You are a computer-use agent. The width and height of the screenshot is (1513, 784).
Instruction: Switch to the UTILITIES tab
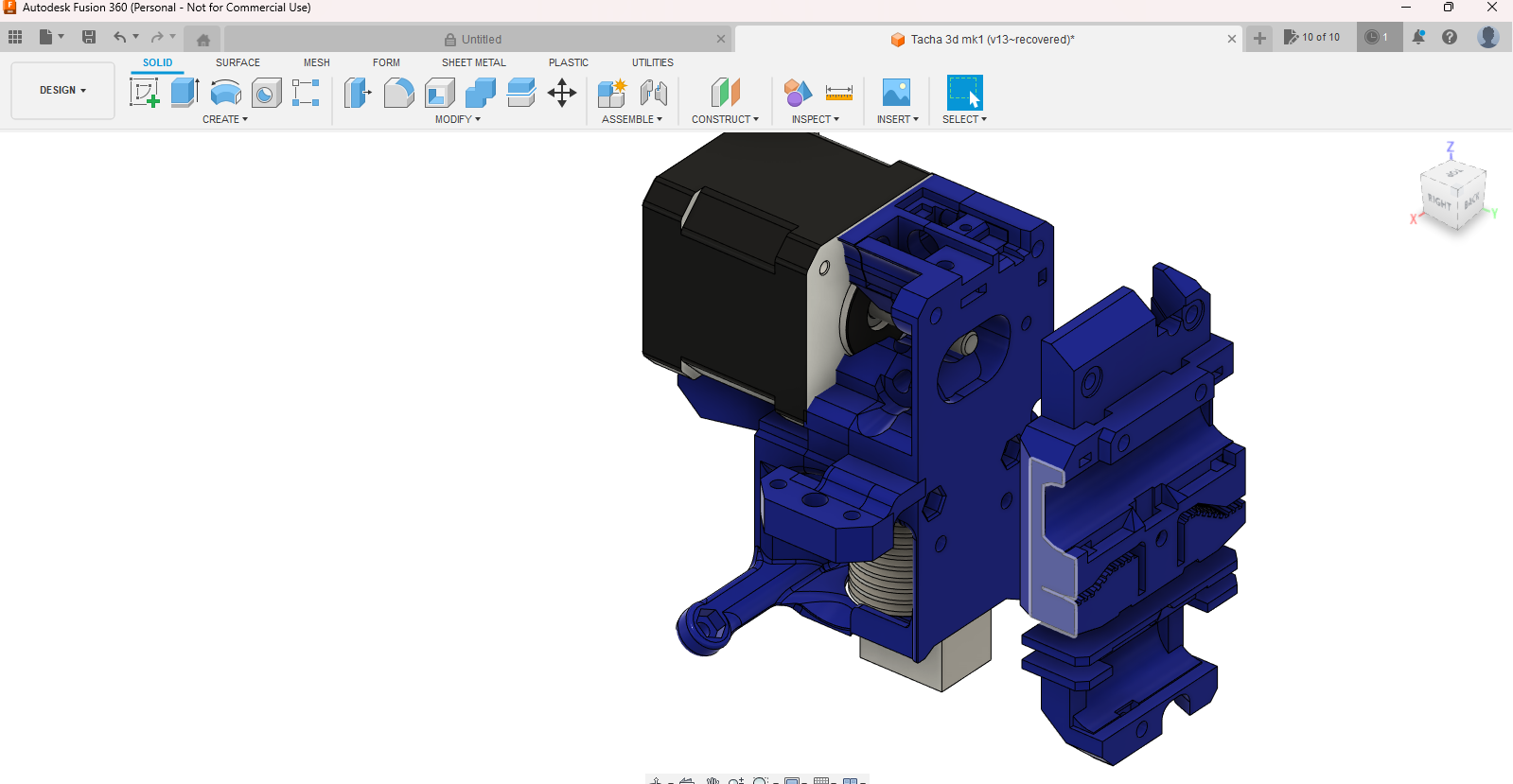click(653, 62)
